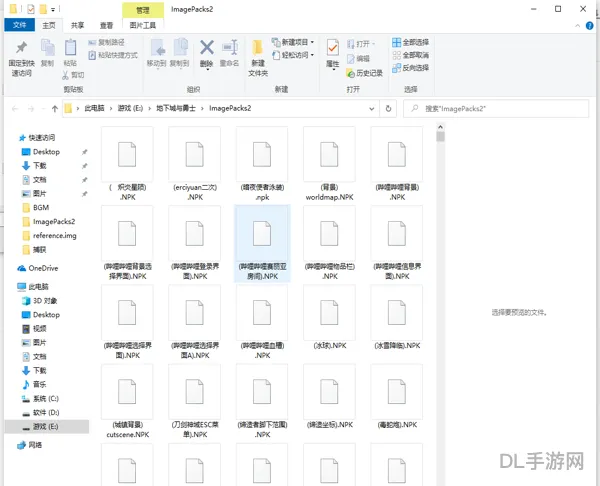Click Paste Shortcut (粘贴快捷方式) icon
600x486 pixels.
(x=92, y=55)
